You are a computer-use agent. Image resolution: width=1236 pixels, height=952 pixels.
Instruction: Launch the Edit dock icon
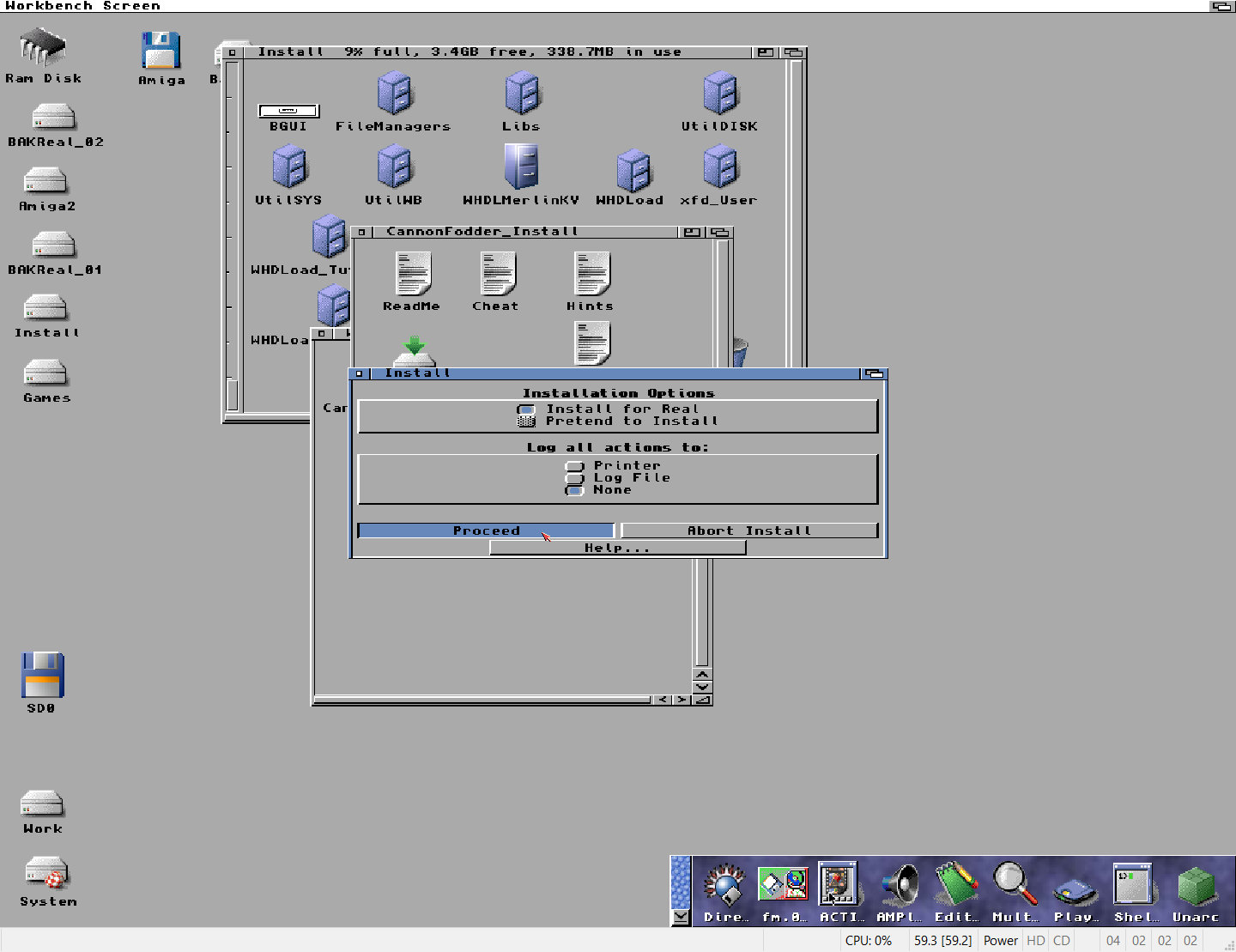[x=957, y=884]
